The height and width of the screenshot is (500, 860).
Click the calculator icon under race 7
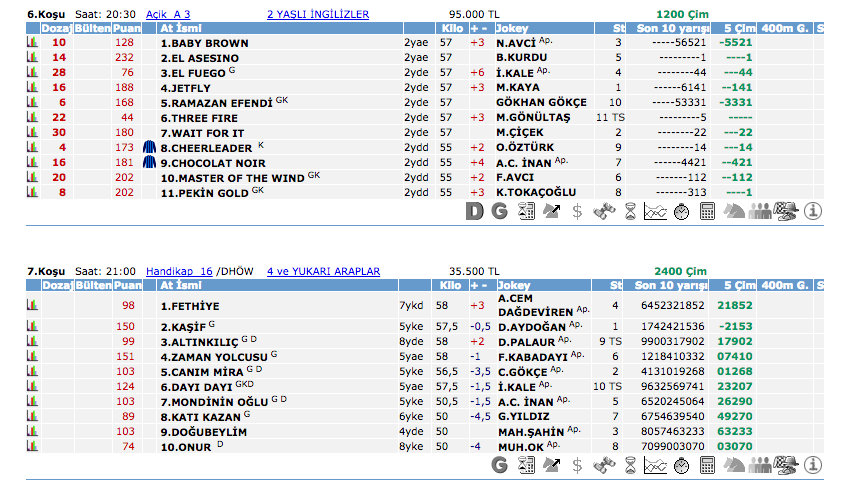pos(708,465)
